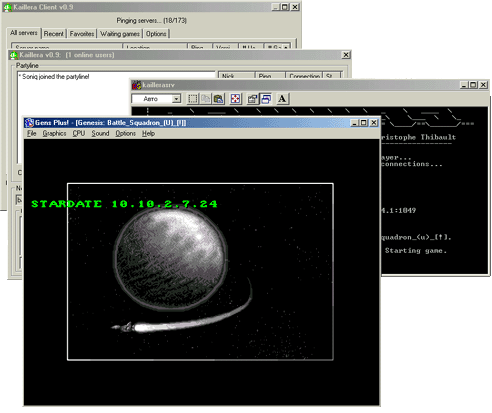Sort by the Nick column header

tap(237, 75)
